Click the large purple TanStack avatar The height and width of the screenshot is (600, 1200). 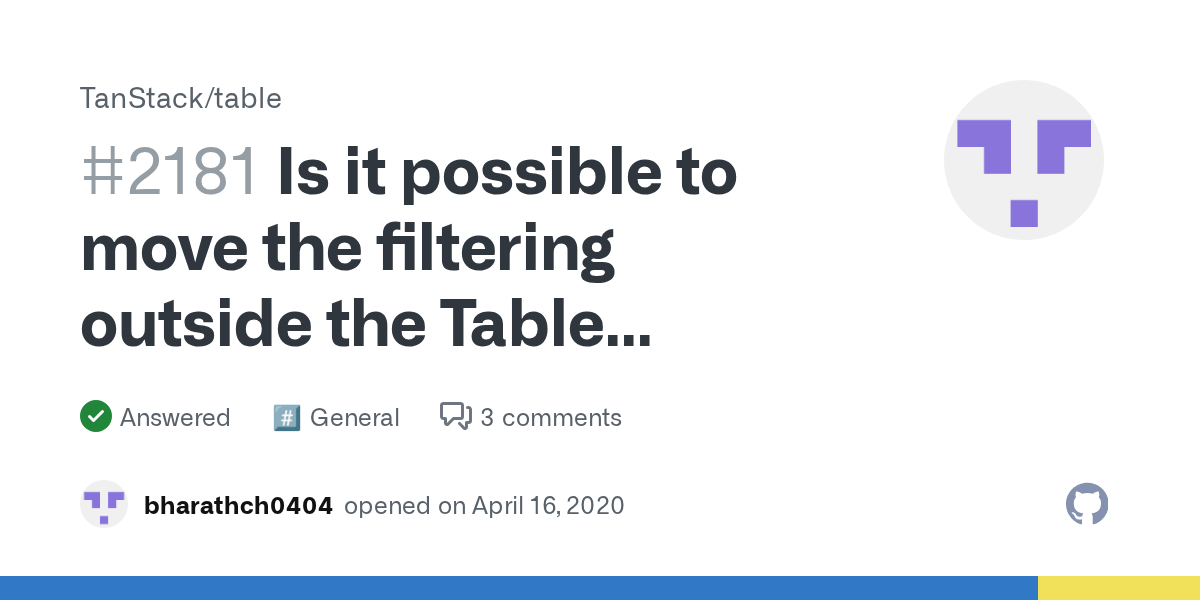(x=1023, y=160)
